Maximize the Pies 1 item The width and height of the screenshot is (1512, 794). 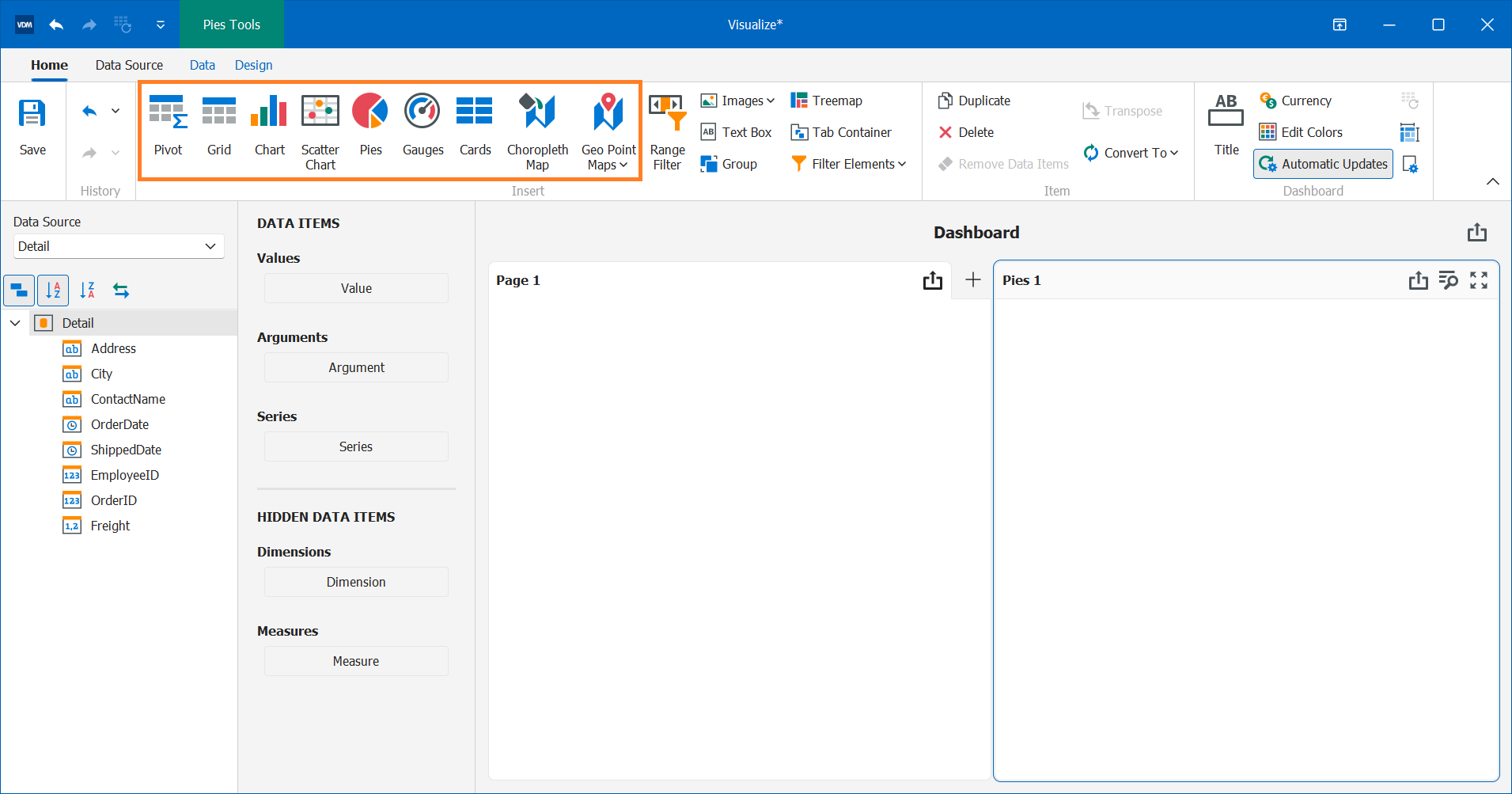click(x=1480, y=280)
